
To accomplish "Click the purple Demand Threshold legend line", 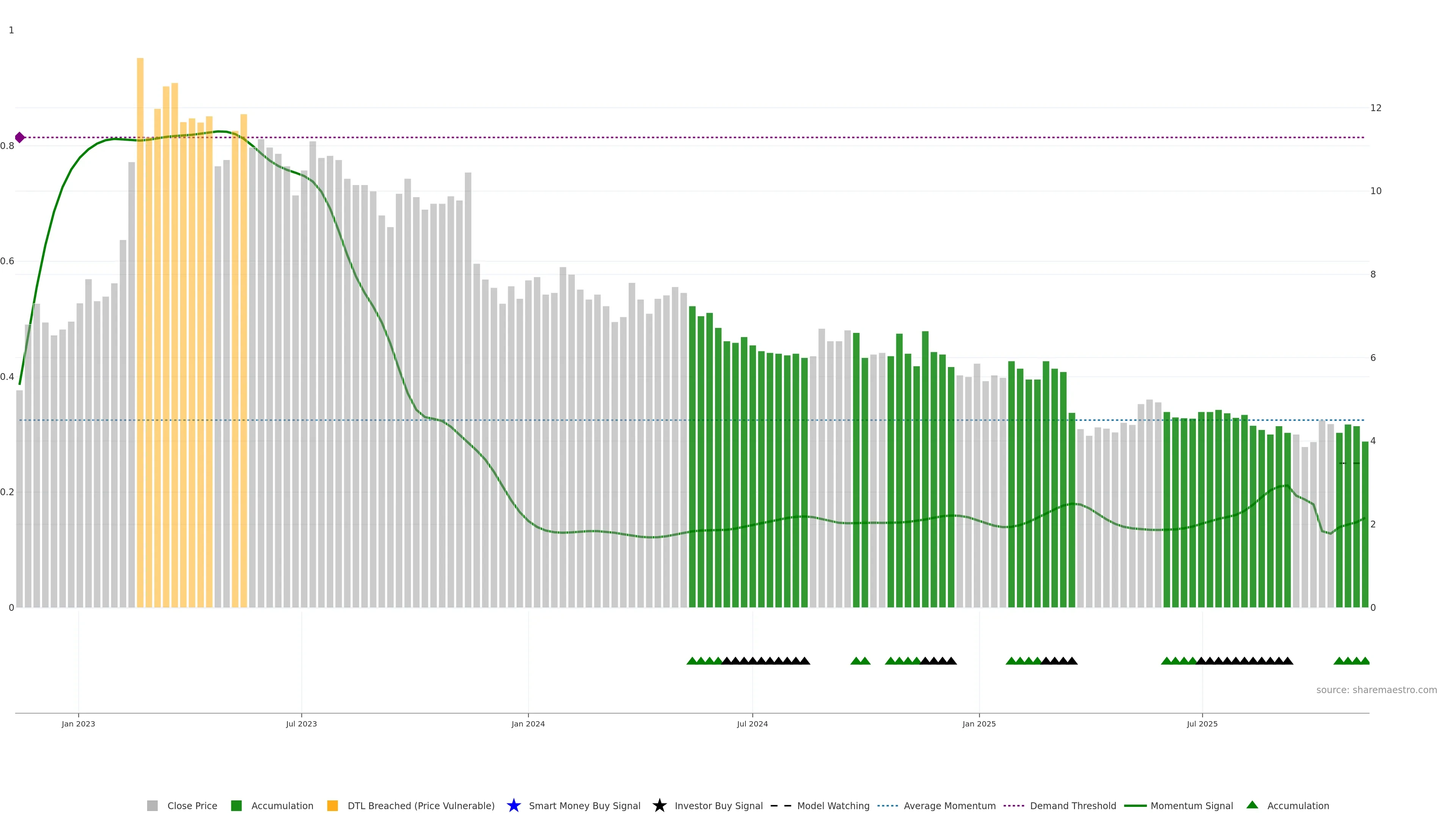I will pyautogui.click(x=1014, y=805).
